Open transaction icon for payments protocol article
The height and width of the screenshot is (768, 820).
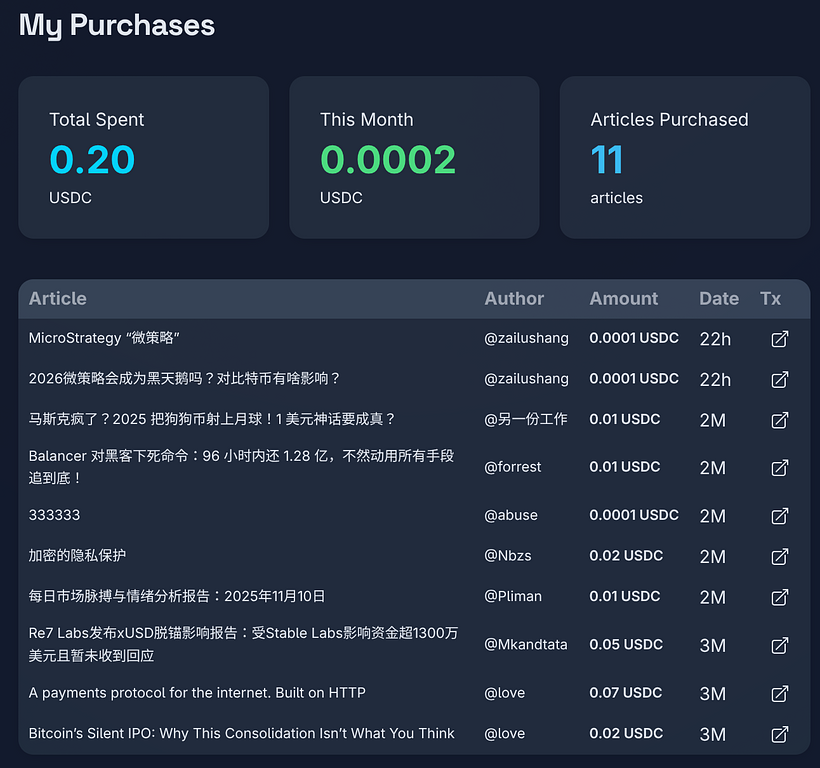click(x=780, y=693)
